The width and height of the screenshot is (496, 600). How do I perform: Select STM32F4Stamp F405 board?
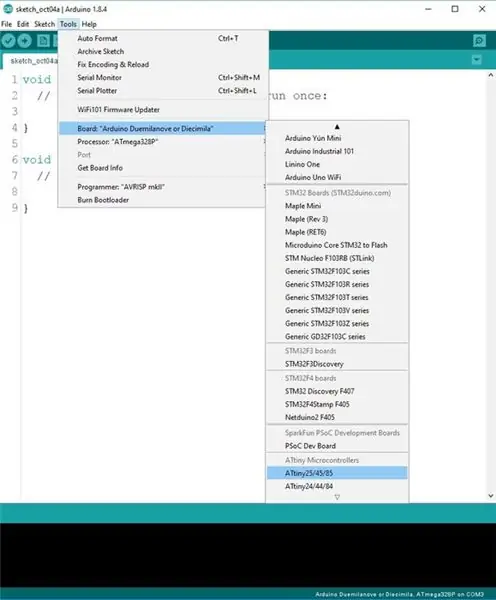(337, 404)
